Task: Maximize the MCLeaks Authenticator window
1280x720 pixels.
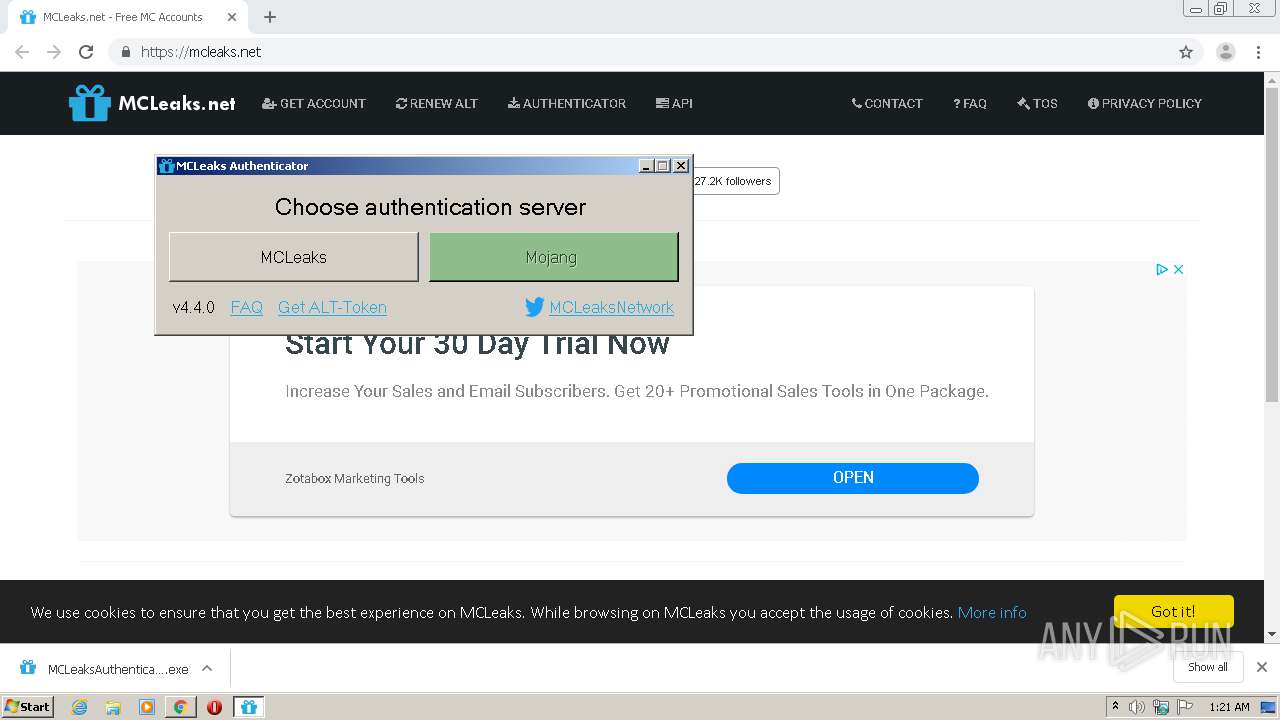Action: pos(663,166)
